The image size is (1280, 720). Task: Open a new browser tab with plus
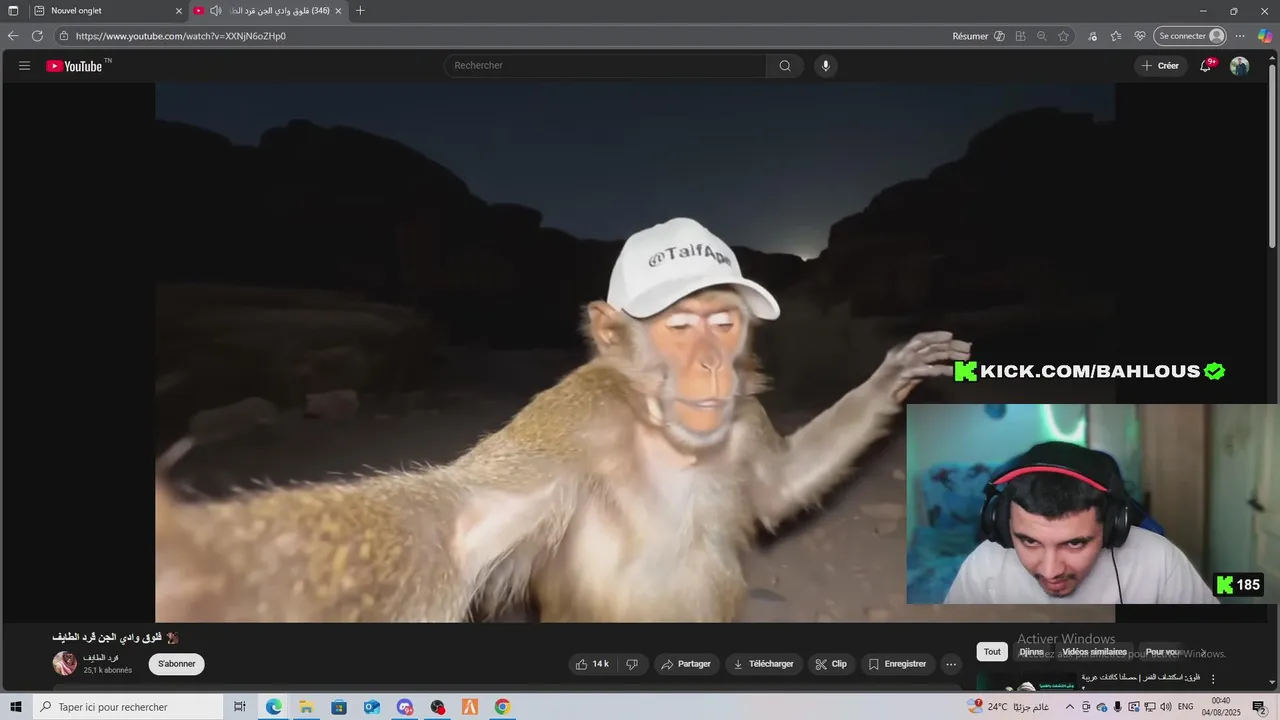[360, 11]
